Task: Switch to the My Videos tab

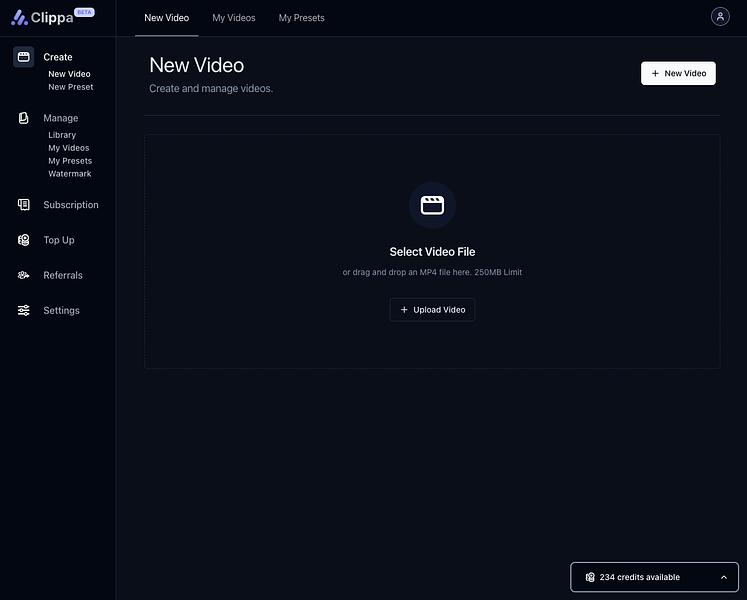Action: pos(234,18)
